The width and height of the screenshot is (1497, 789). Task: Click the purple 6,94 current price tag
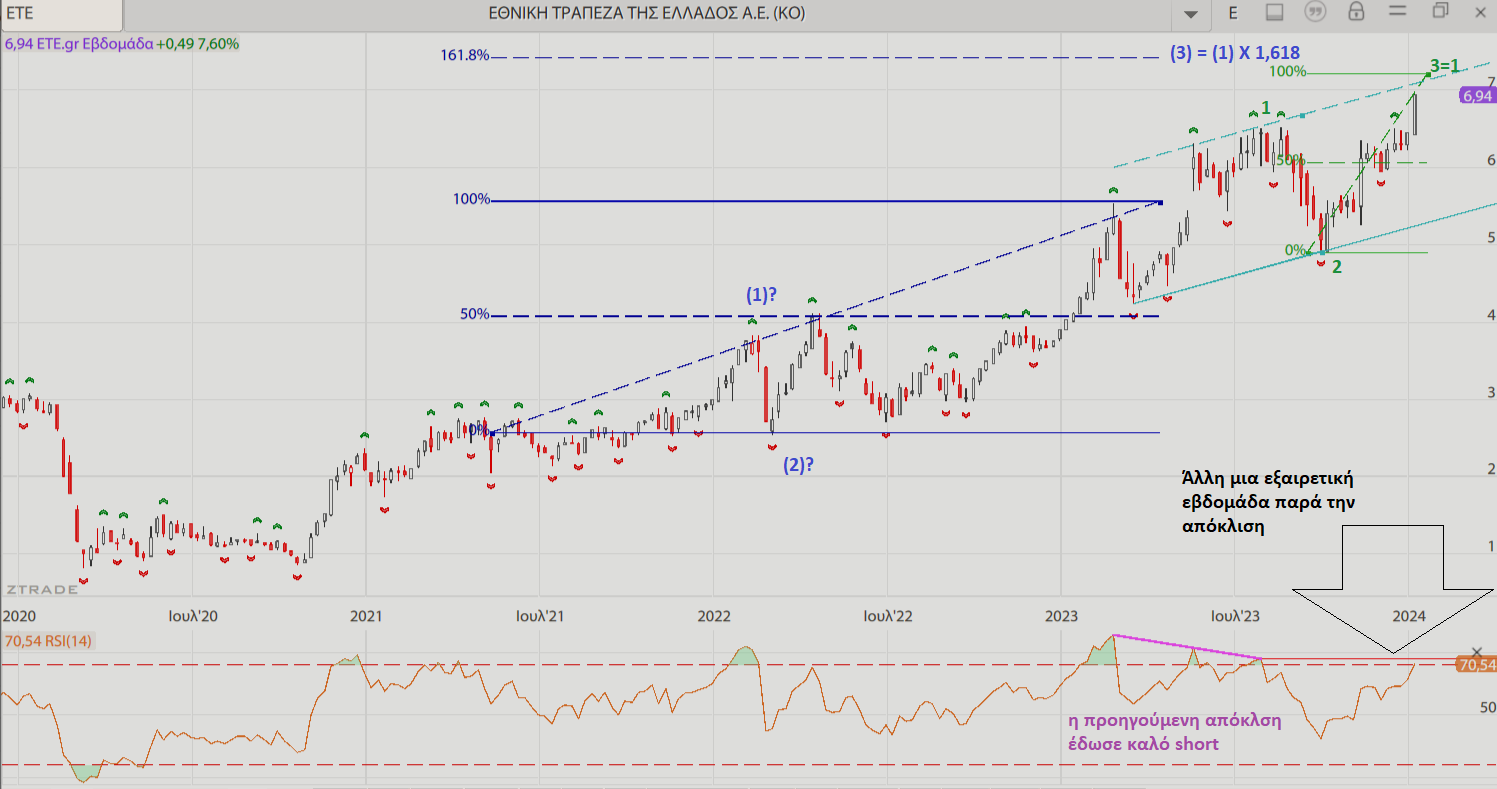[1477, 96]
